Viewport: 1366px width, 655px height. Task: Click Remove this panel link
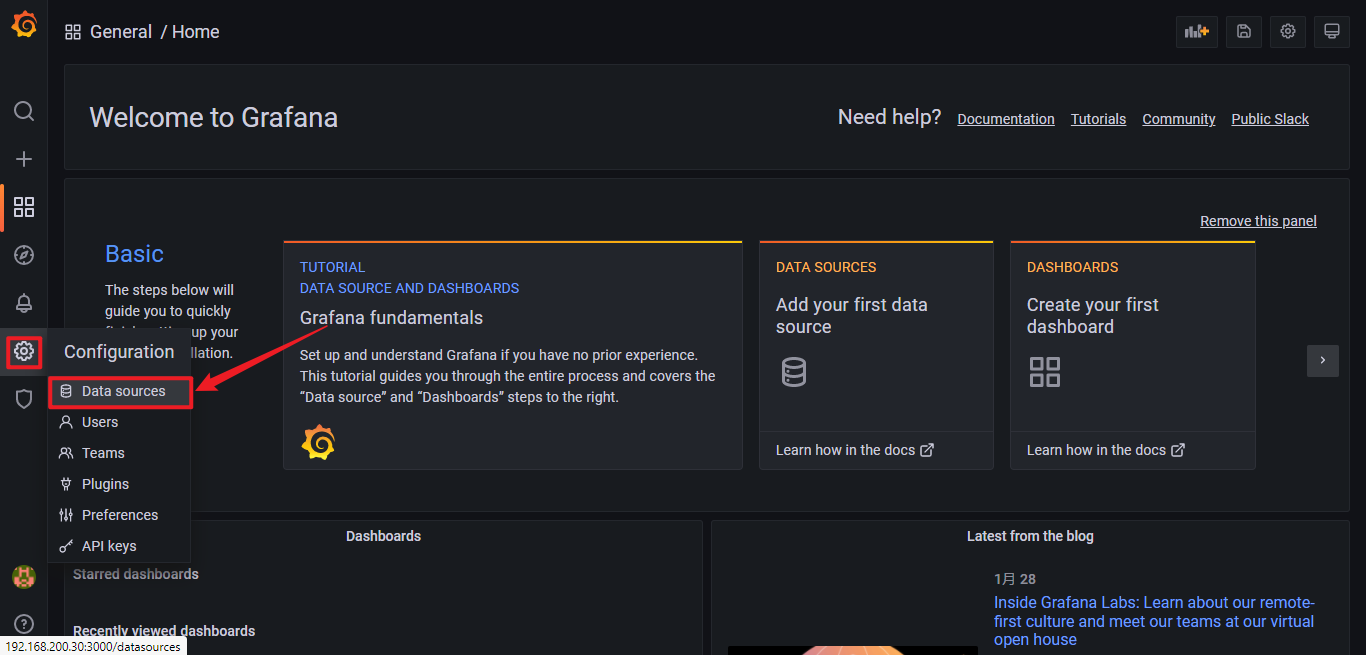(x=1258, y=221)
